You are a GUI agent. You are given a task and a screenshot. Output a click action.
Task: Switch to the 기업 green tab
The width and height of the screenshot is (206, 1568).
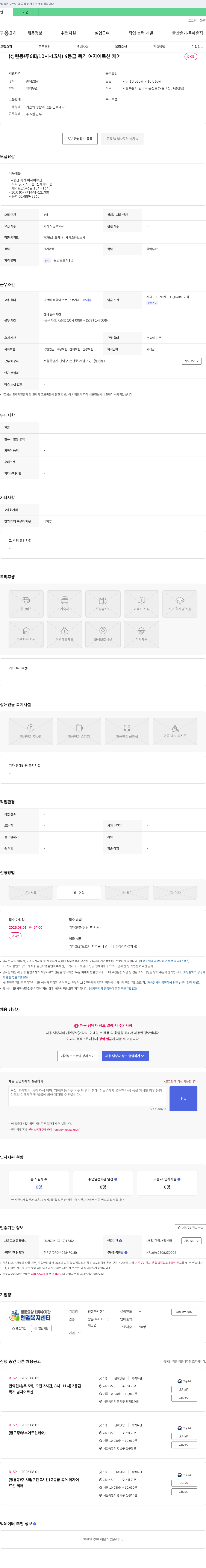coord(26,12)
